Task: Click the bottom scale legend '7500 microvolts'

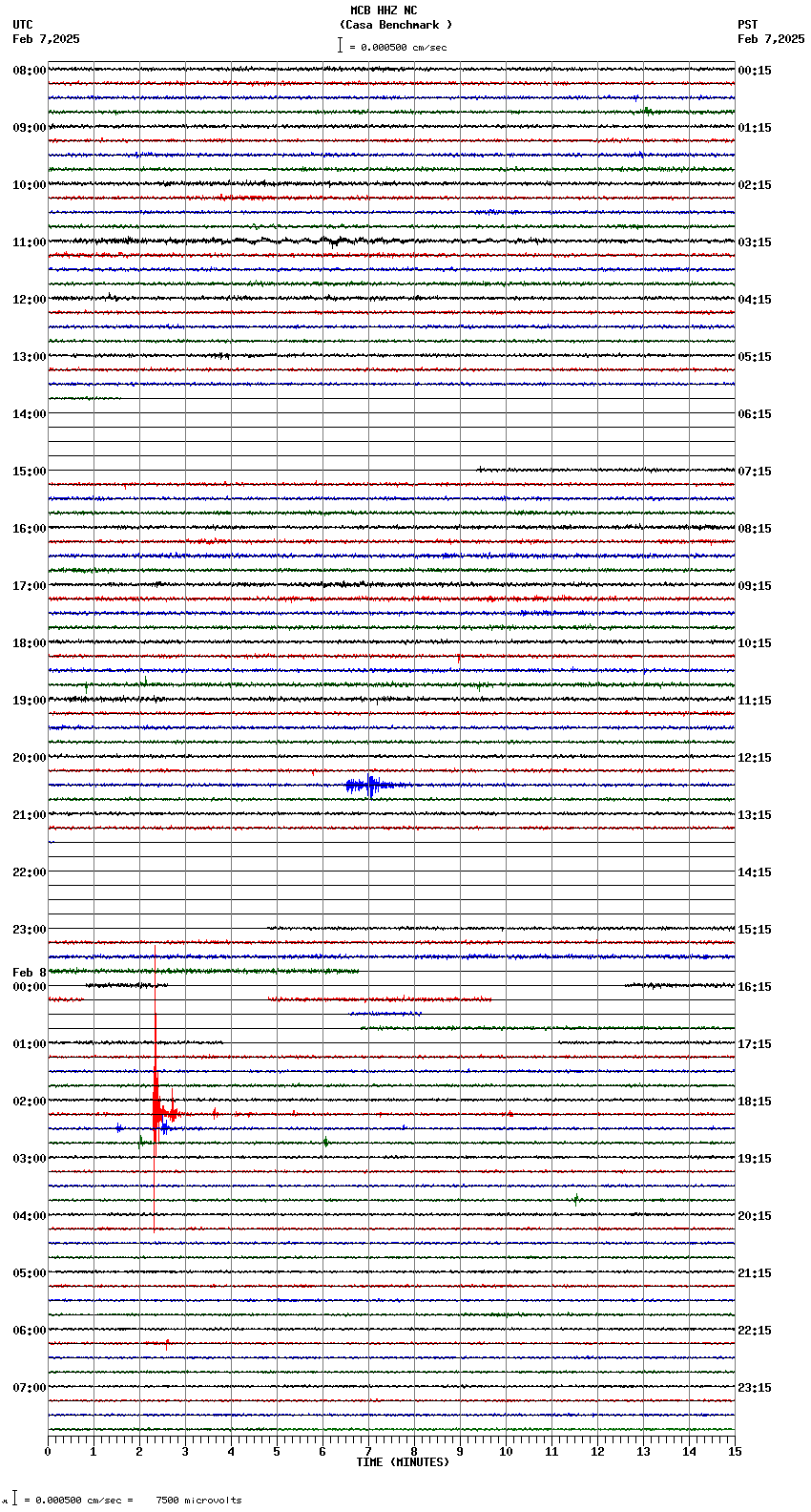Action: tap(198, 1501)
